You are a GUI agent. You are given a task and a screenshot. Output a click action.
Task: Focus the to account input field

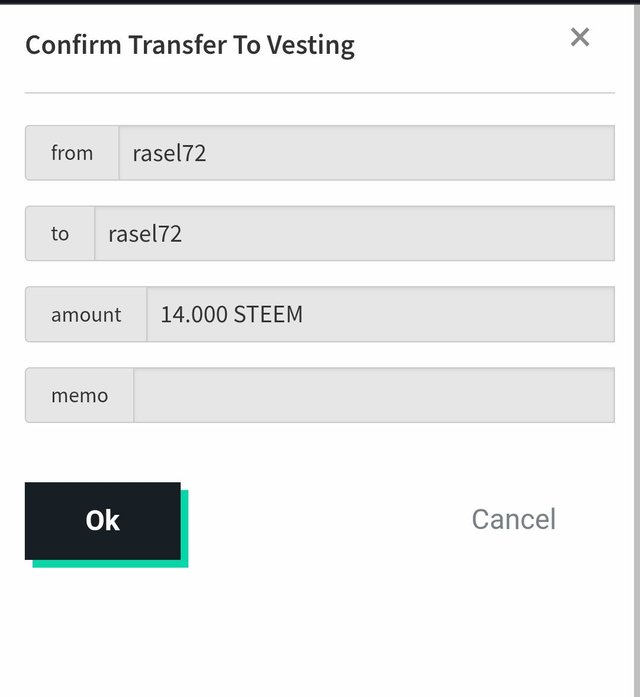coord(355,233)
